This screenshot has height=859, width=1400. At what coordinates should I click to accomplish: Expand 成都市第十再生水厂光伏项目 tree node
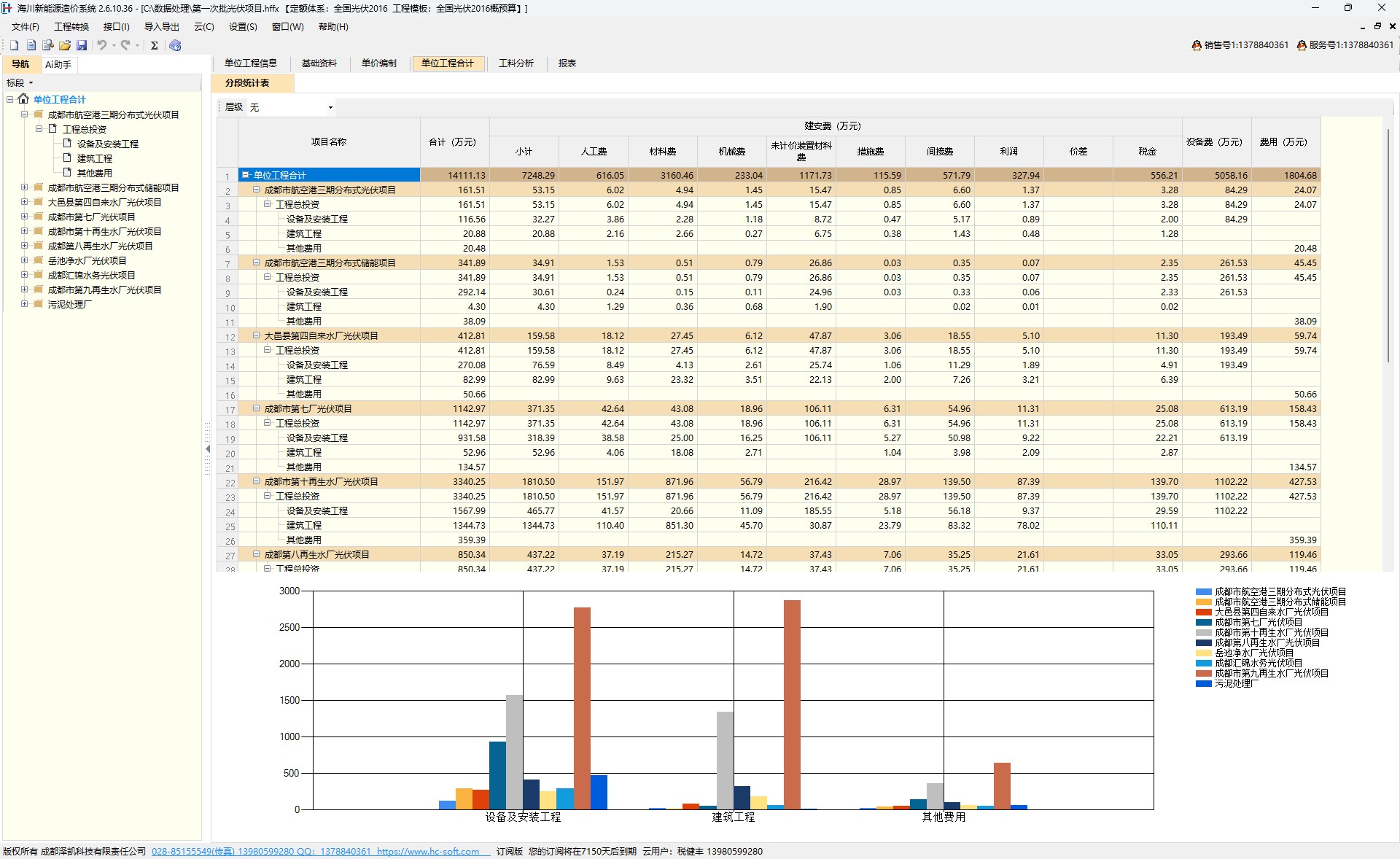(x=24, y=231)
